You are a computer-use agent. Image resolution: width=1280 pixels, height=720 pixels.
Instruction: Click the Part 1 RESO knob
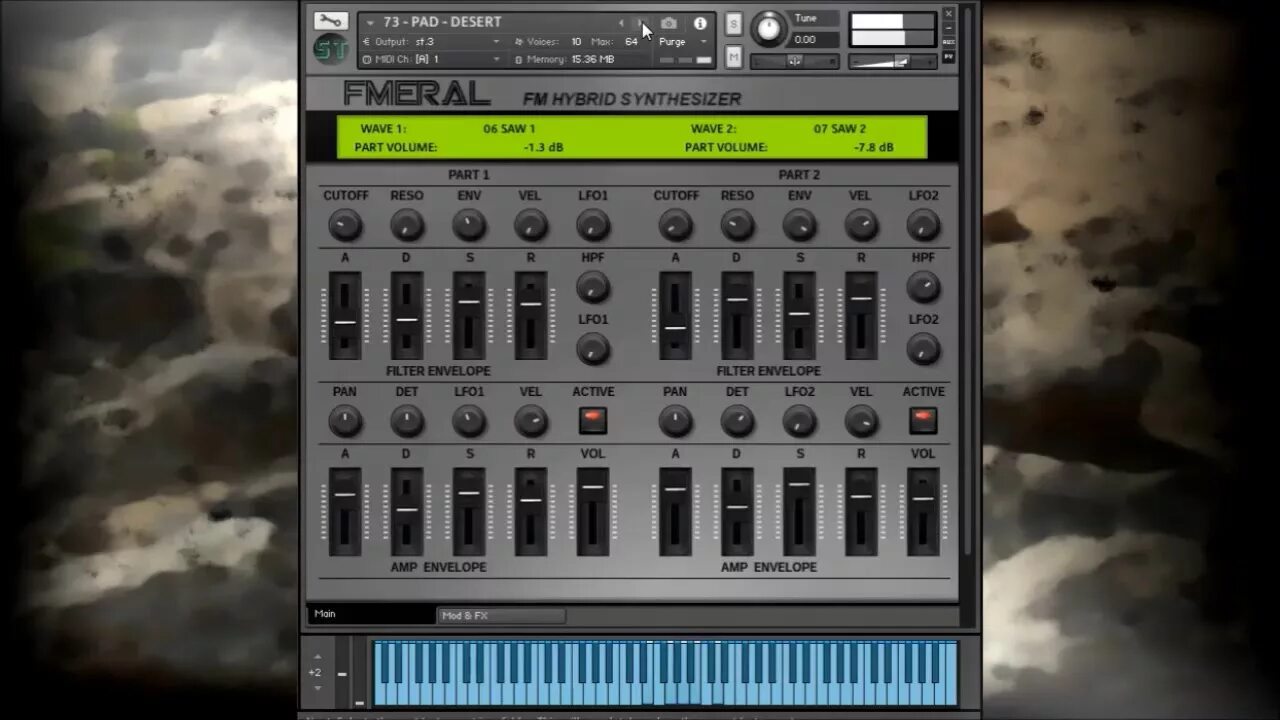(x=407, y=225)
